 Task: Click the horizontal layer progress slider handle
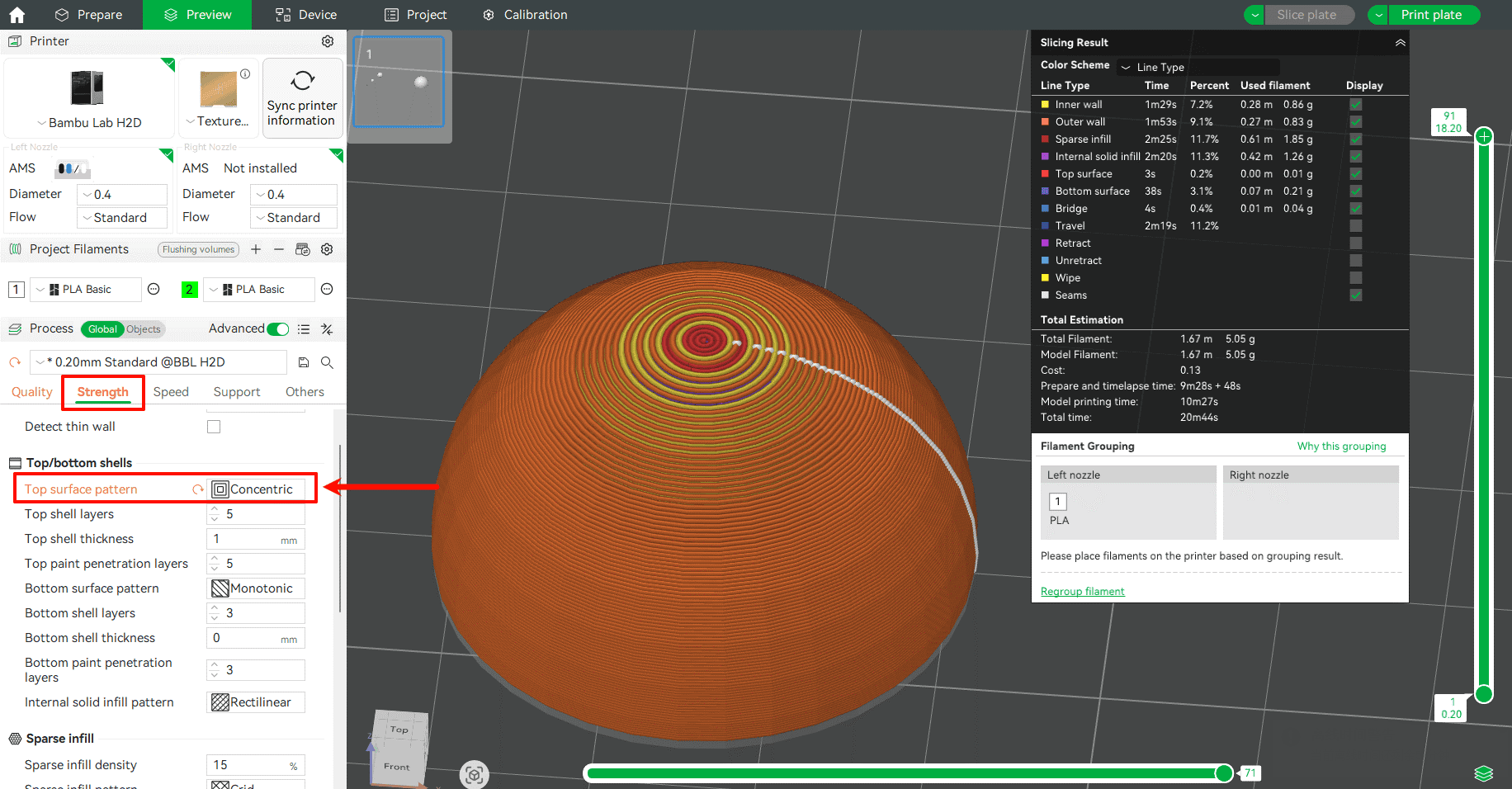[x=1224, y=773]
